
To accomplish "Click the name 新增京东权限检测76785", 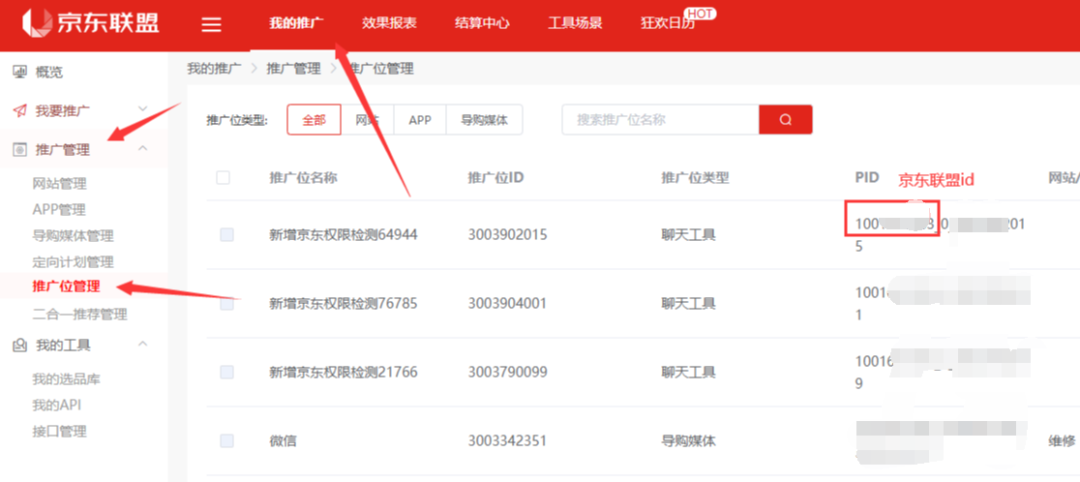I will (x=343, y=304).
